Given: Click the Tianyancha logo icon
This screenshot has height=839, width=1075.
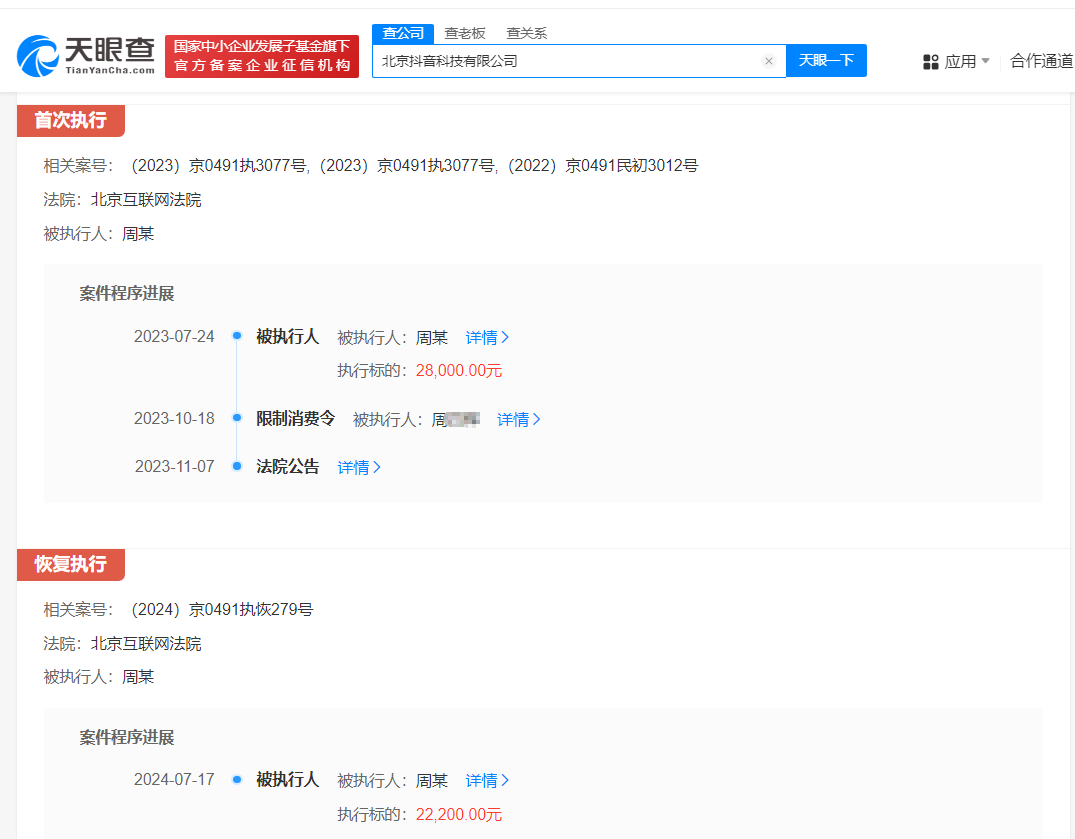Looking at the screenshot, I should pyautogui.click(x=37, y=56).
